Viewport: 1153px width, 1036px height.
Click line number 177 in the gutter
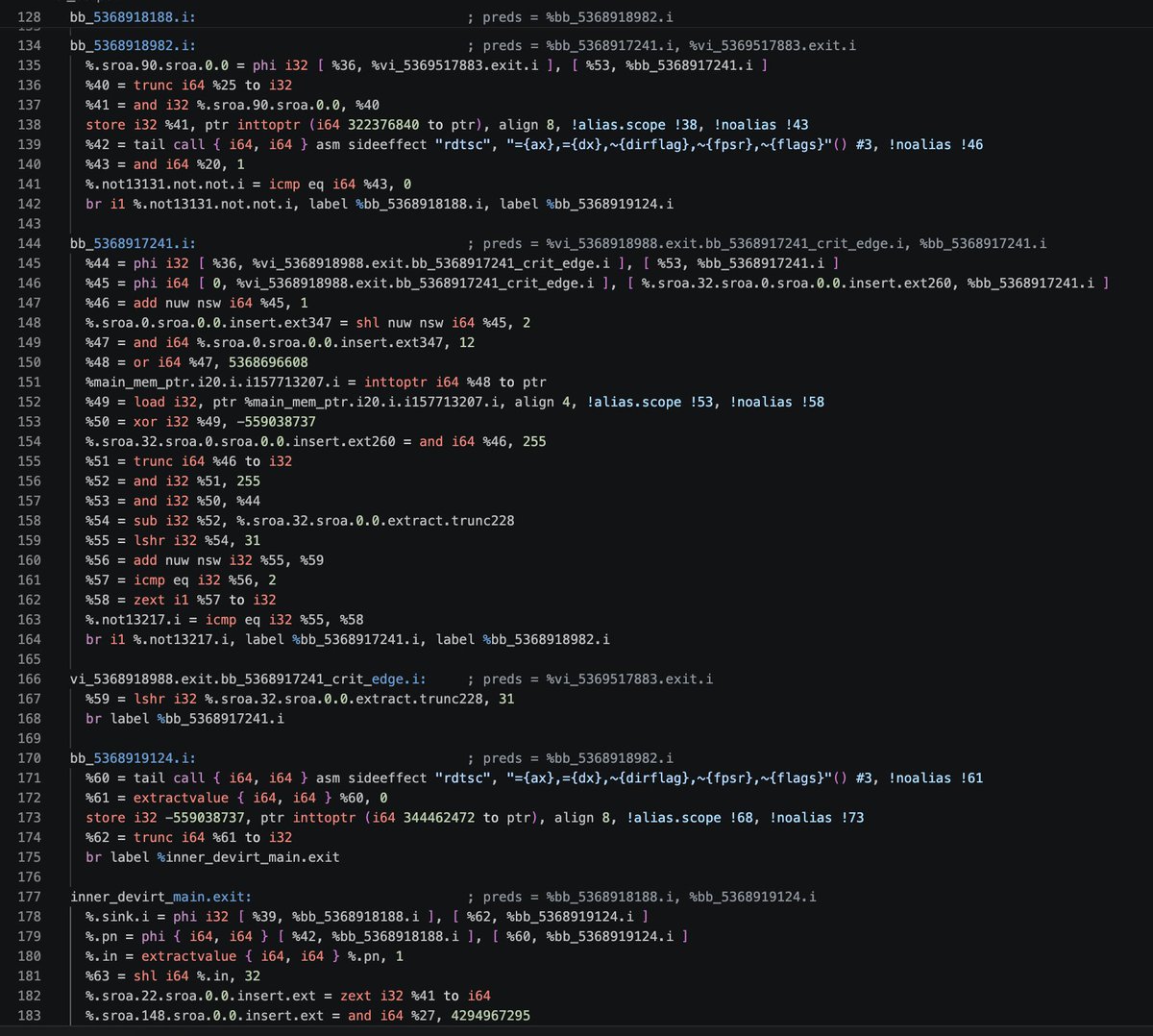29,897
